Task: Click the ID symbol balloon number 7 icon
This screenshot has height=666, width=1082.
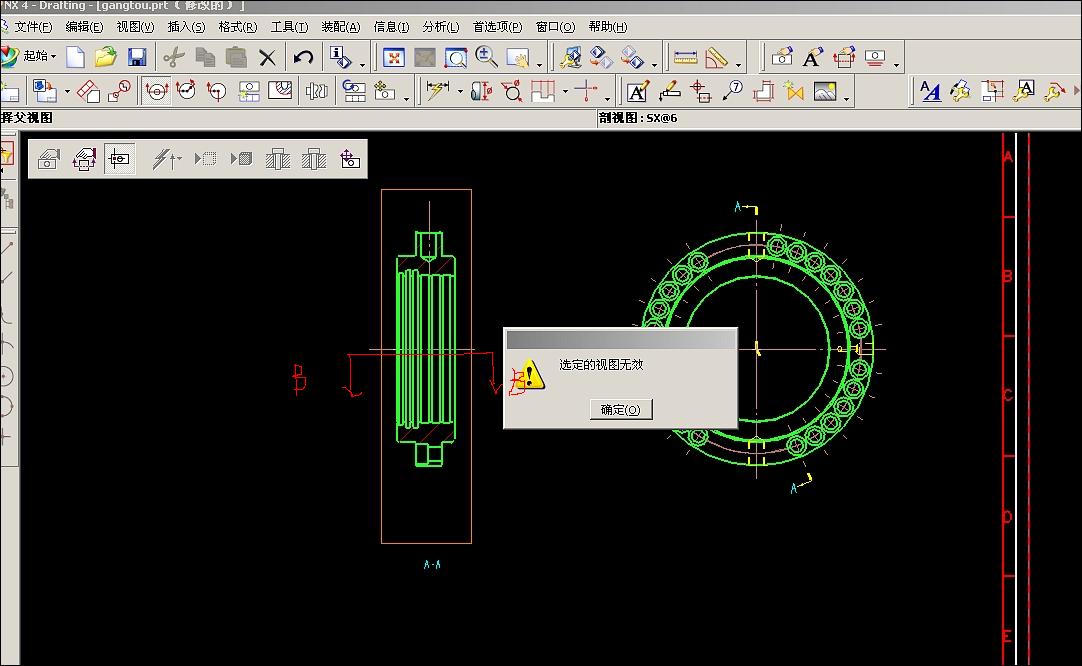Action: tap(732, 91)
